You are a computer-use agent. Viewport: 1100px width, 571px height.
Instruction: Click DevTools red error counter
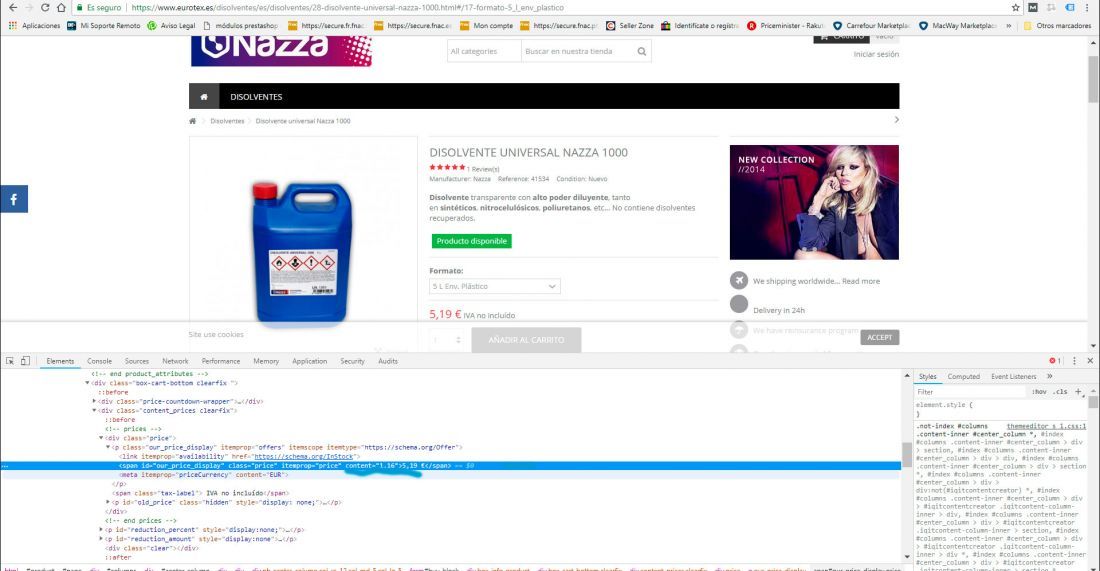pyautogui.click(x=1054, y=361)
